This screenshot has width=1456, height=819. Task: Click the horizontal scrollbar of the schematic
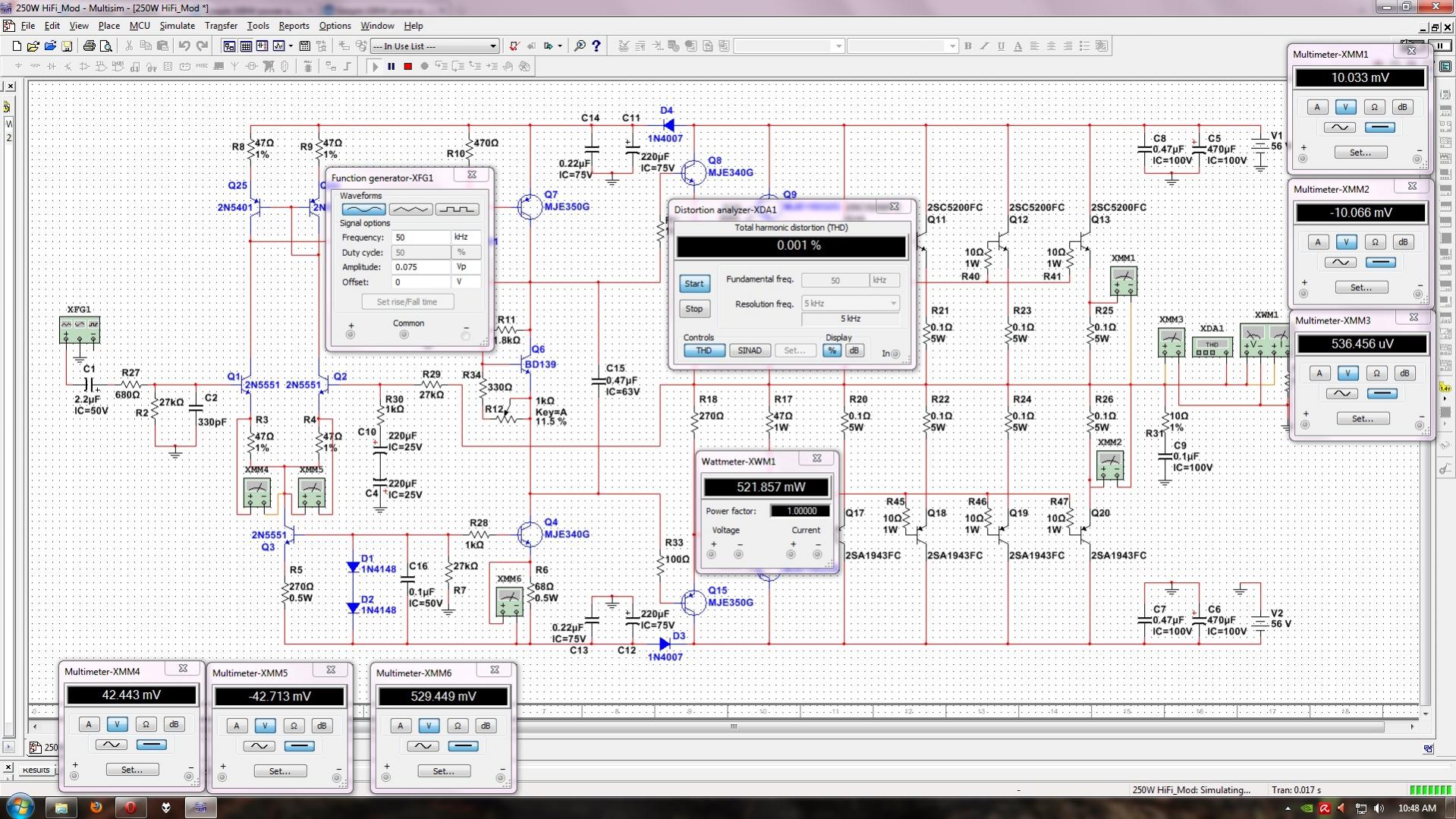coord(723,726)
